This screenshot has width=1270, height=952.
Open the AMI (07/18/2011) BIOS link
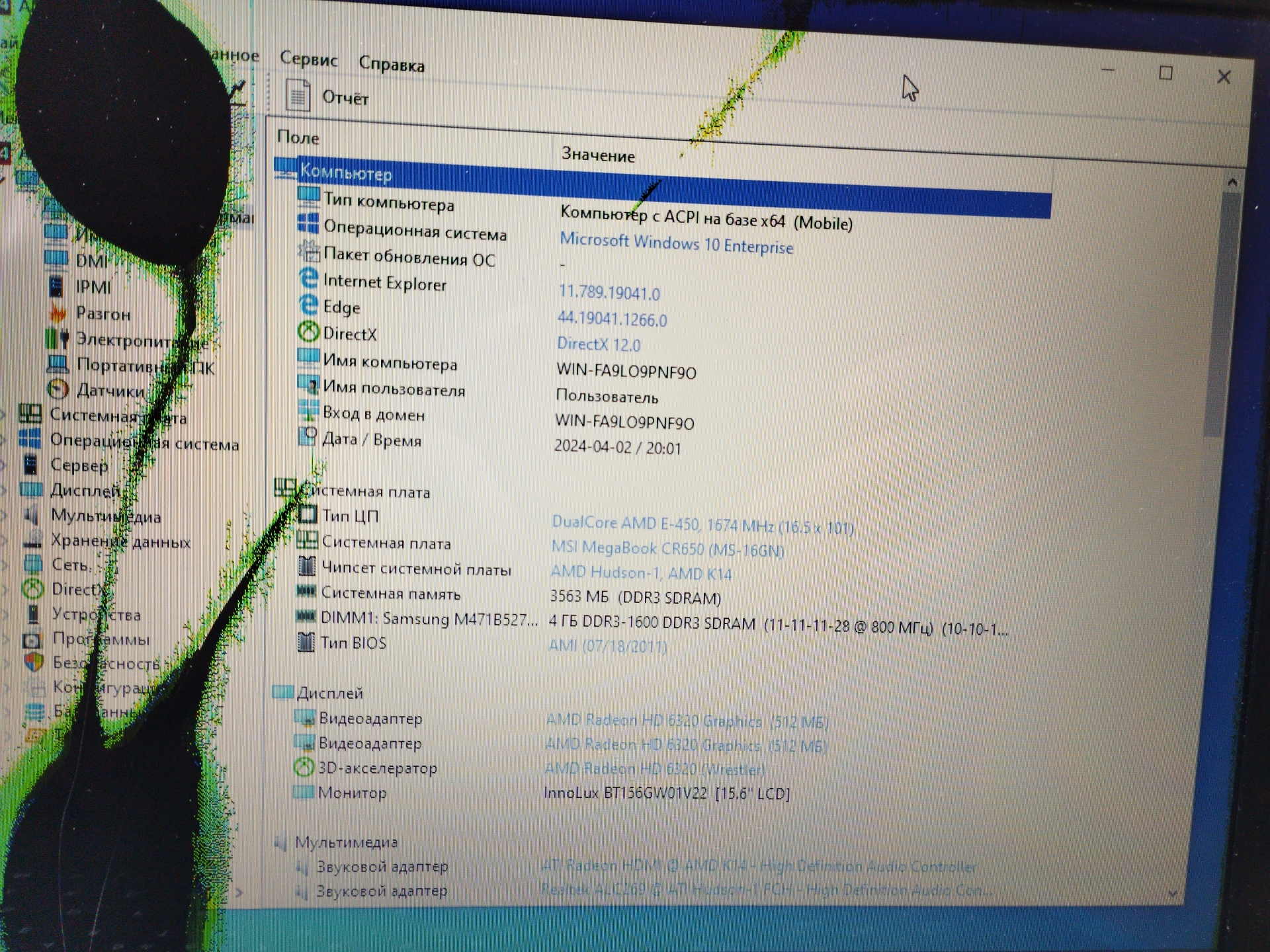pos(607,645)
